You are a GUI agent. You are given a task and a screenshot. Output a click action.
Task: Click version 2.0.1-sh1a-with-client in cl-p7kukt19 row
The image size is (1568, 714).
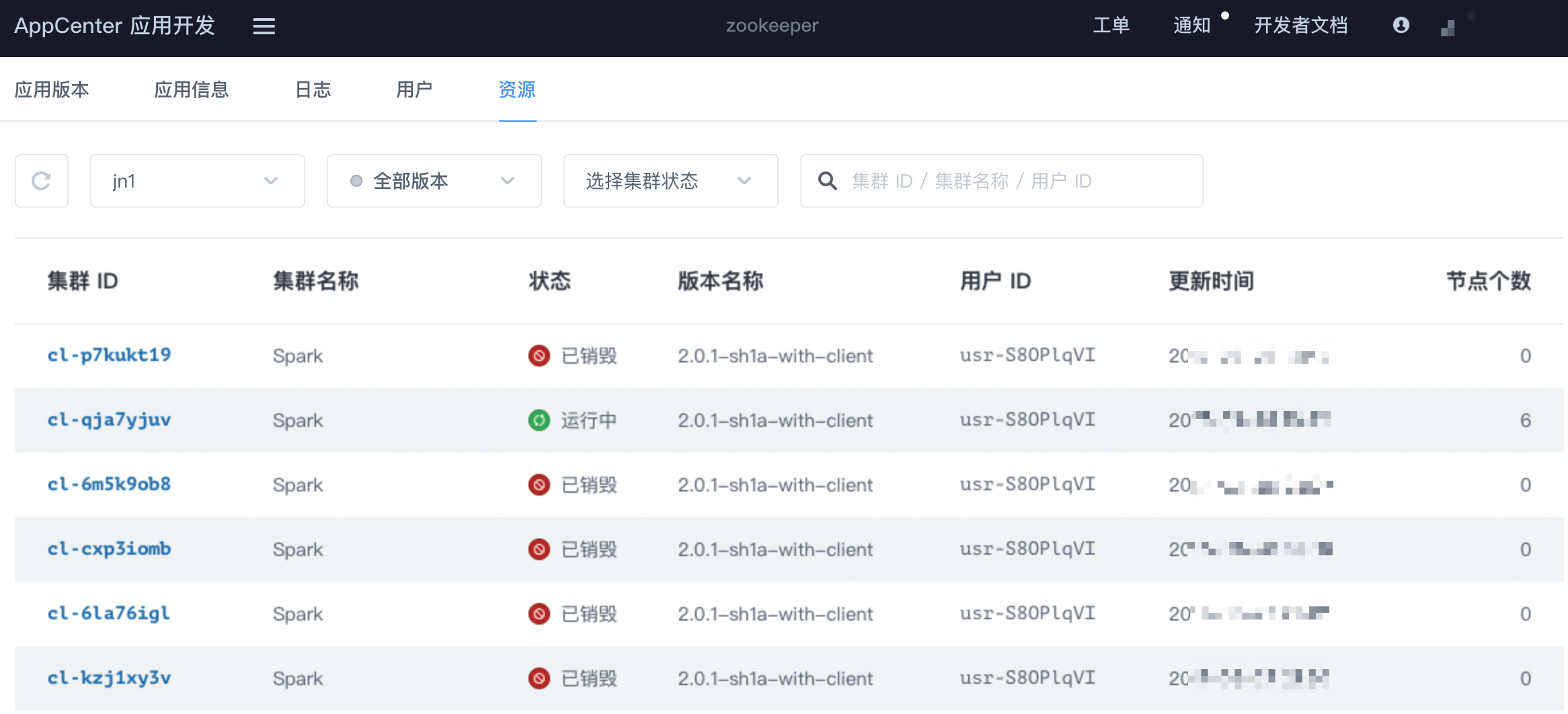tap(775, 356)
